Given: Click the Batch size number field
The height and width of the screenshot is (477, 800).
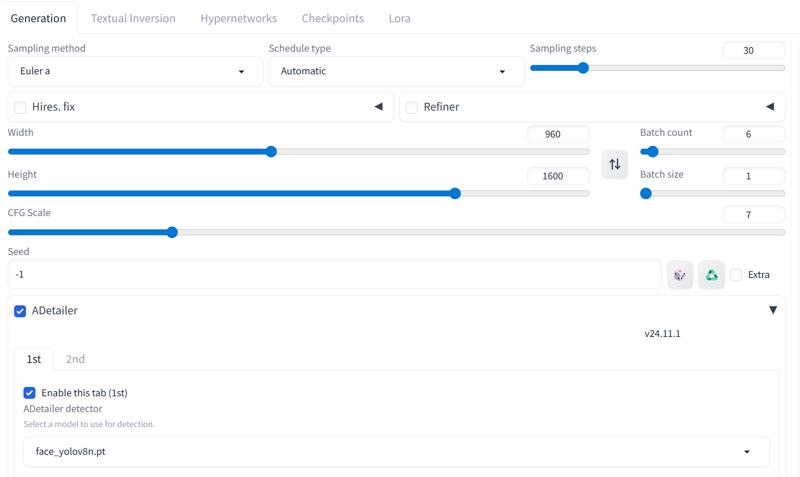Looking at the screenshot, I should [754, 176].
